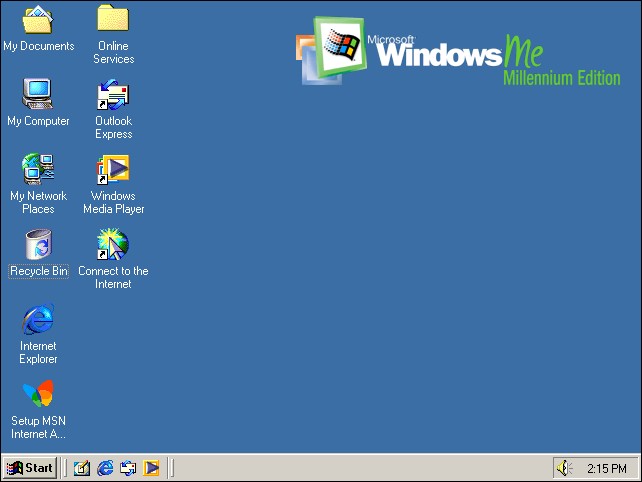Click Show Desktop in Quick Launch
Image resolution: width=642 pixels, height=482 pixels.
(82, 467)
